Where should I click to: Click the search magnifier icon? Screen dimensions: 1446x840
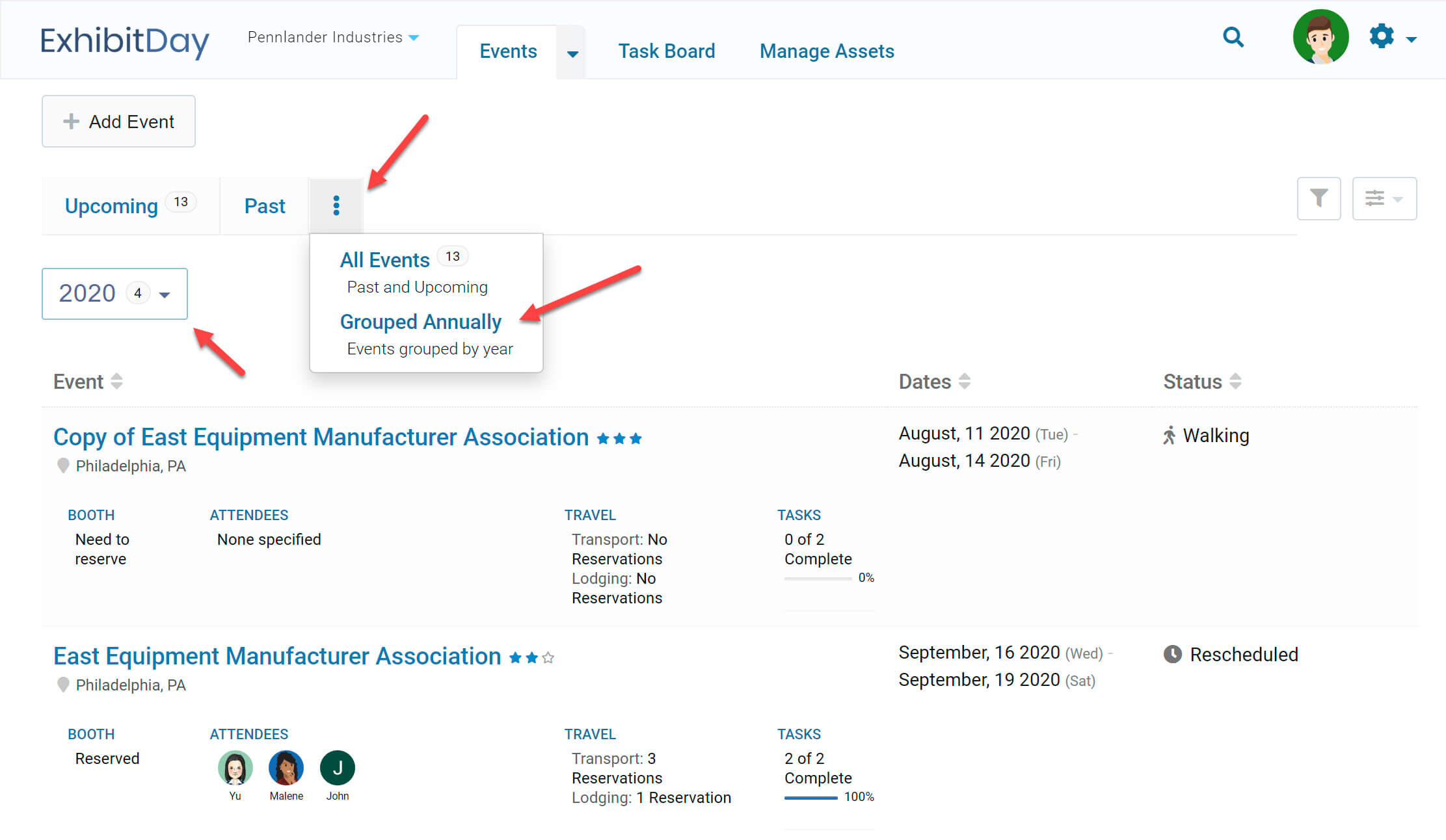pyautogui.click(x=1233, y=37)
